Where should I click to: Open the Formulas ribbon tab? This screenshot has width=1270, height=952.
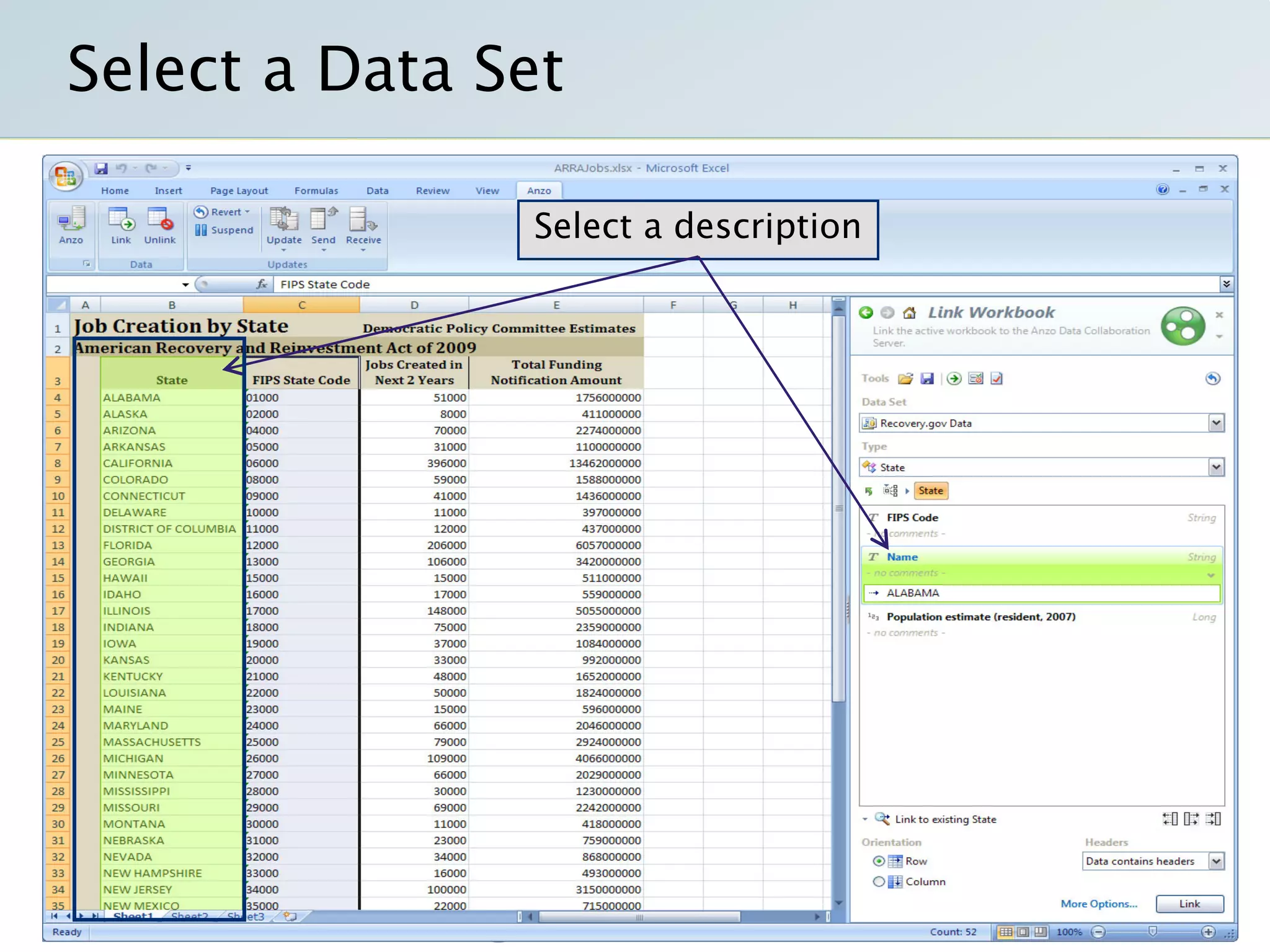[x=316, y=190]
